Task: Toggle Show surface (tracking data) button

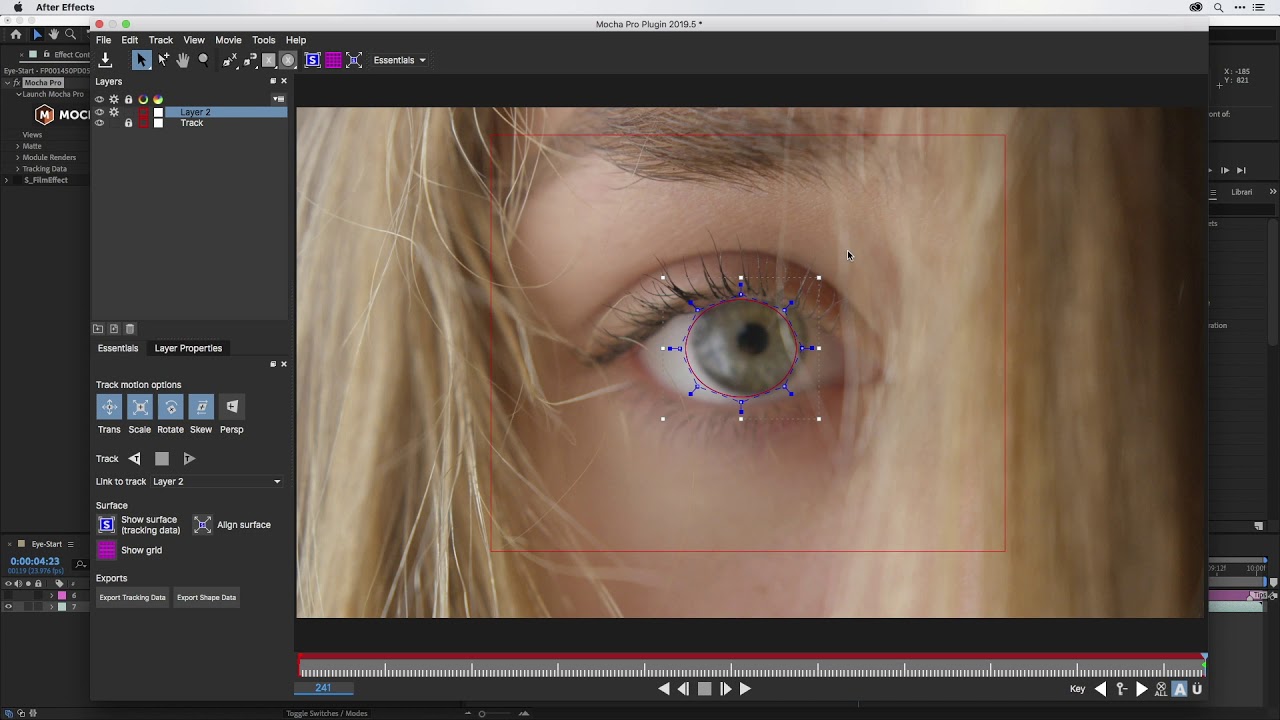Action: pos(107,525)
